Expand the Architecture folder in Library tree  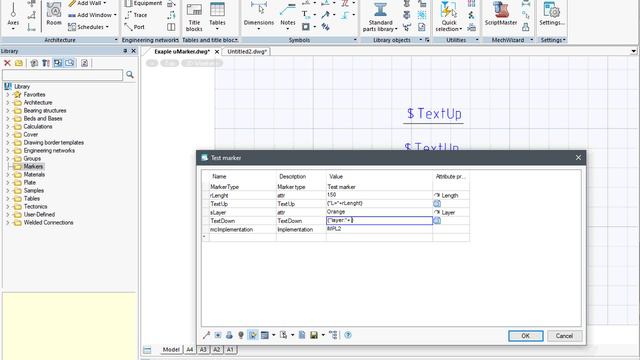click(7, 102)
